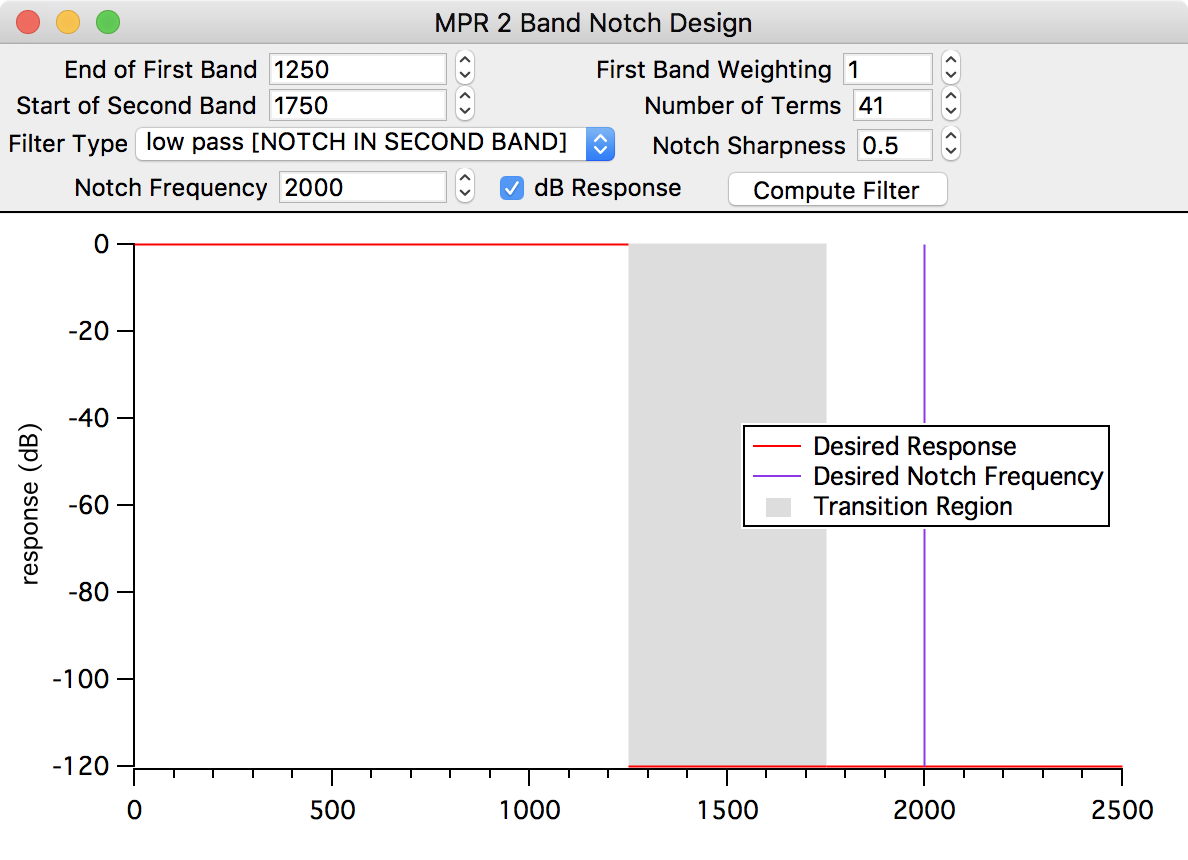Lower First Band Weighting using stepper down arrow
This screenshot has height=860, width=1188.
(951, 76)
